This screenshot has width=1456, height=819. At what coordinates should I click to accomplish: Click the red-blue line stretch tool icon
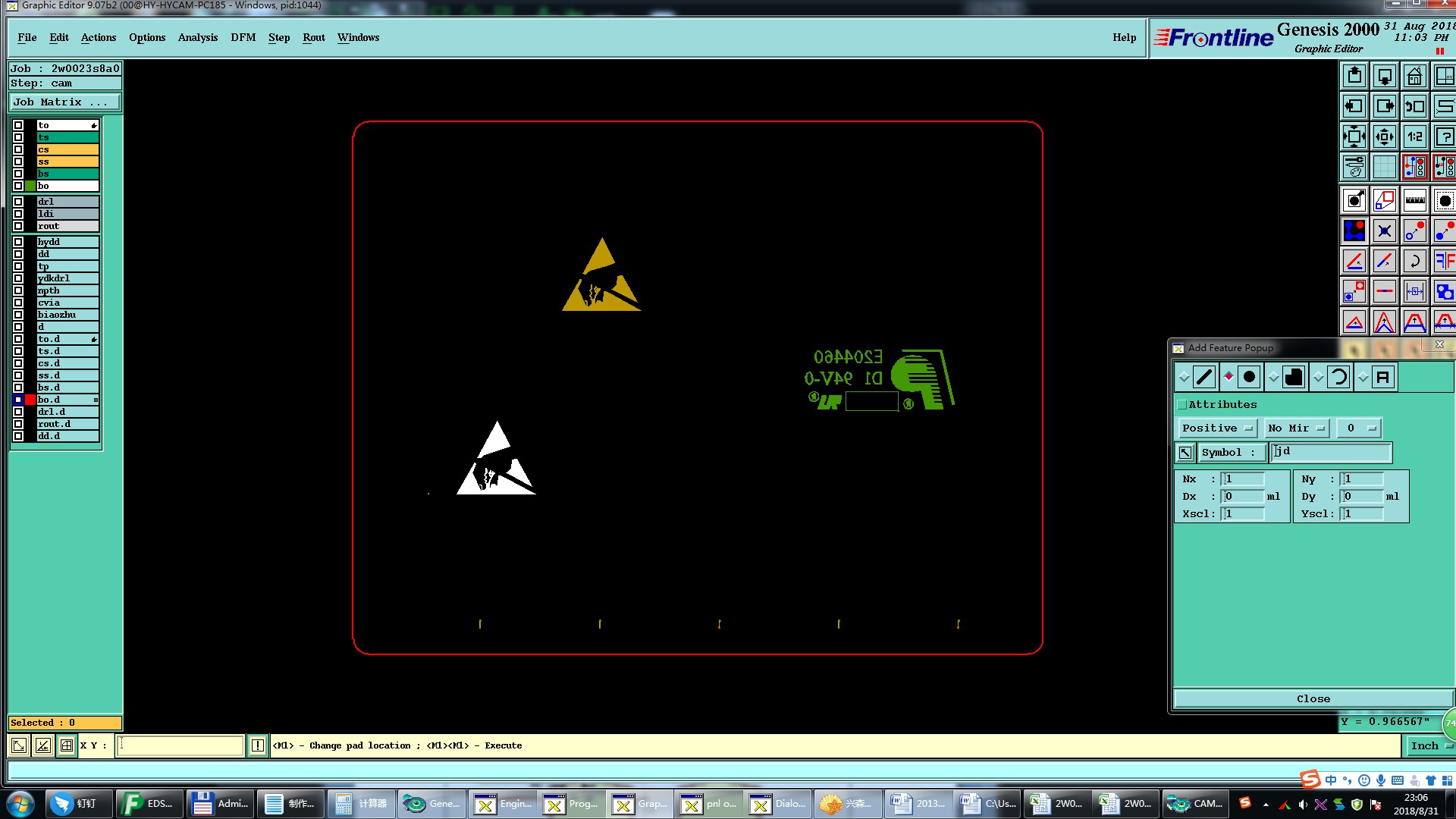click(x=1385, y=291)
